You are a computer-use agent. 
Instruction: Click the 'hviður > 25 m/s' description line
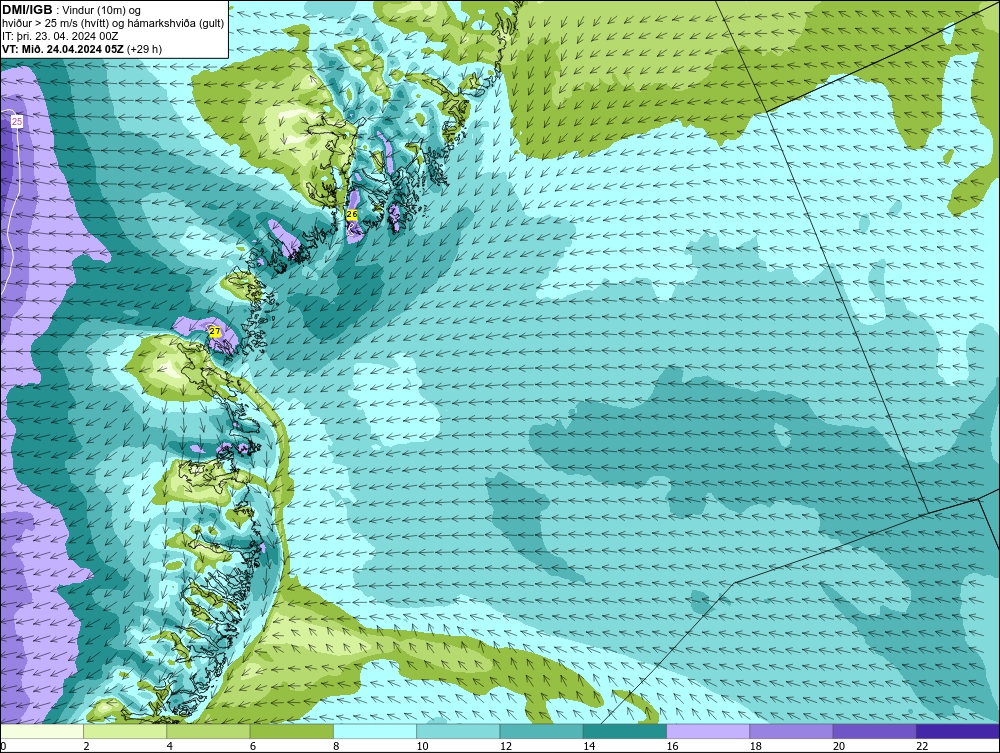point(113,24)
